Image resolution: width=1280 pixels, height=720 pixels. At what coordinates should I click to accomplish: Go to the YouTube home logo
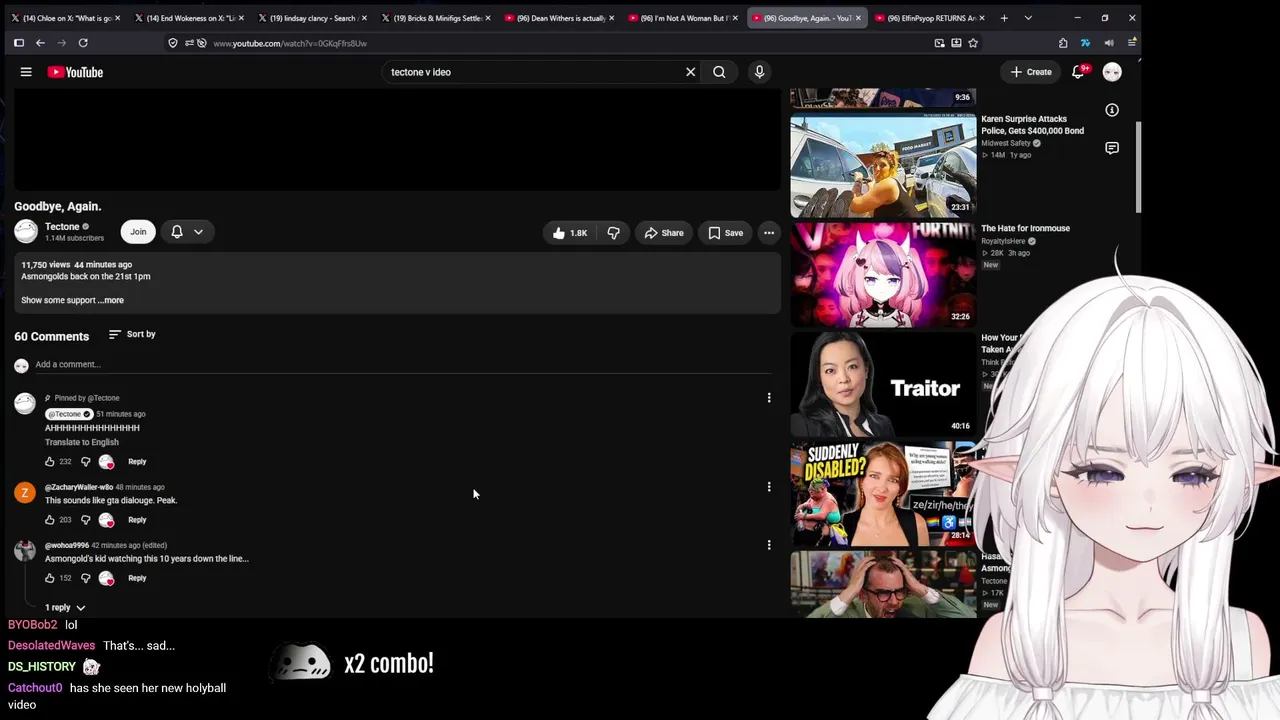(x=75, y=72)
